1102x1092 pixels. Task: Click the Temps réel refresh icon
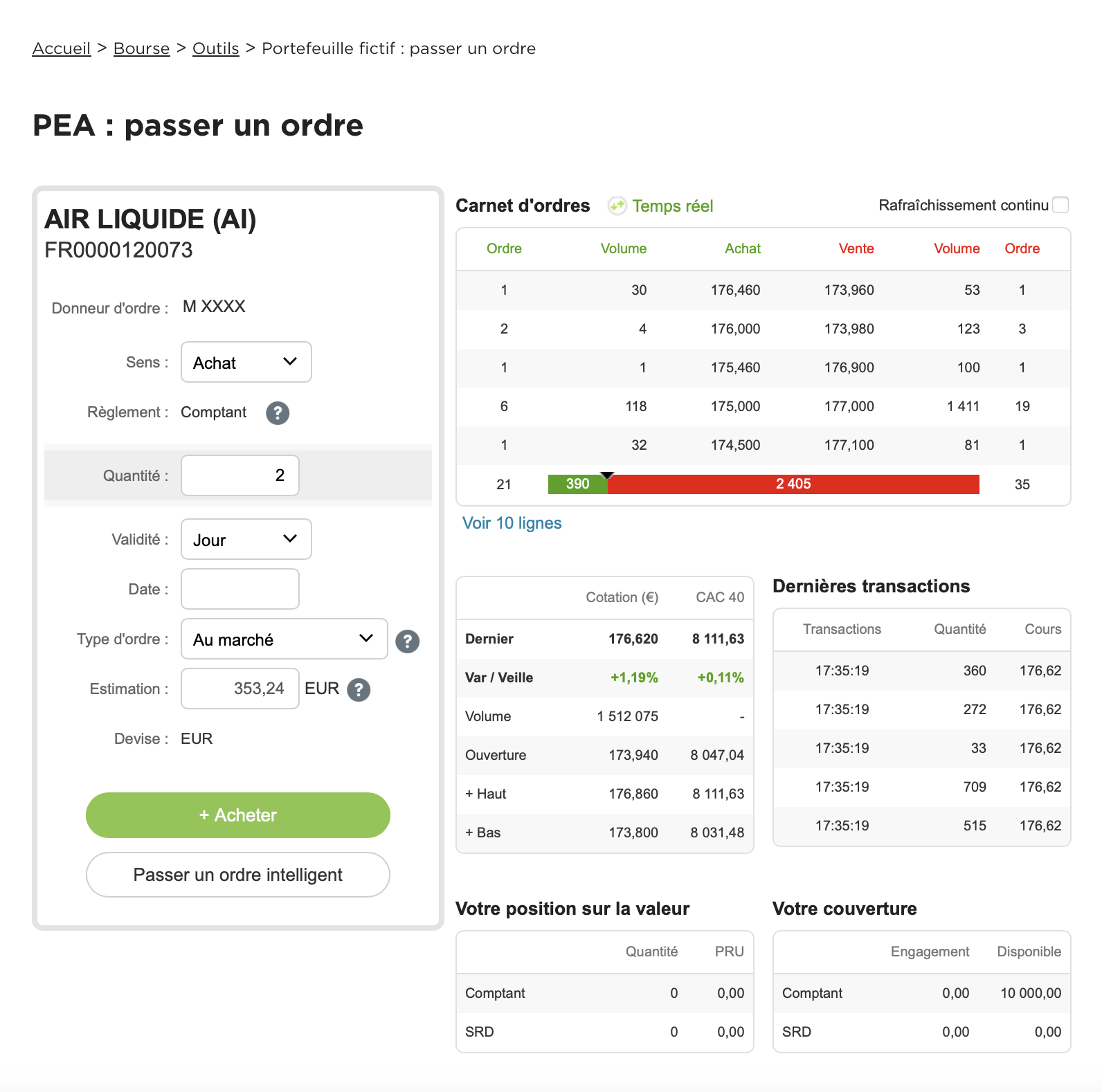tap(617, 206)
